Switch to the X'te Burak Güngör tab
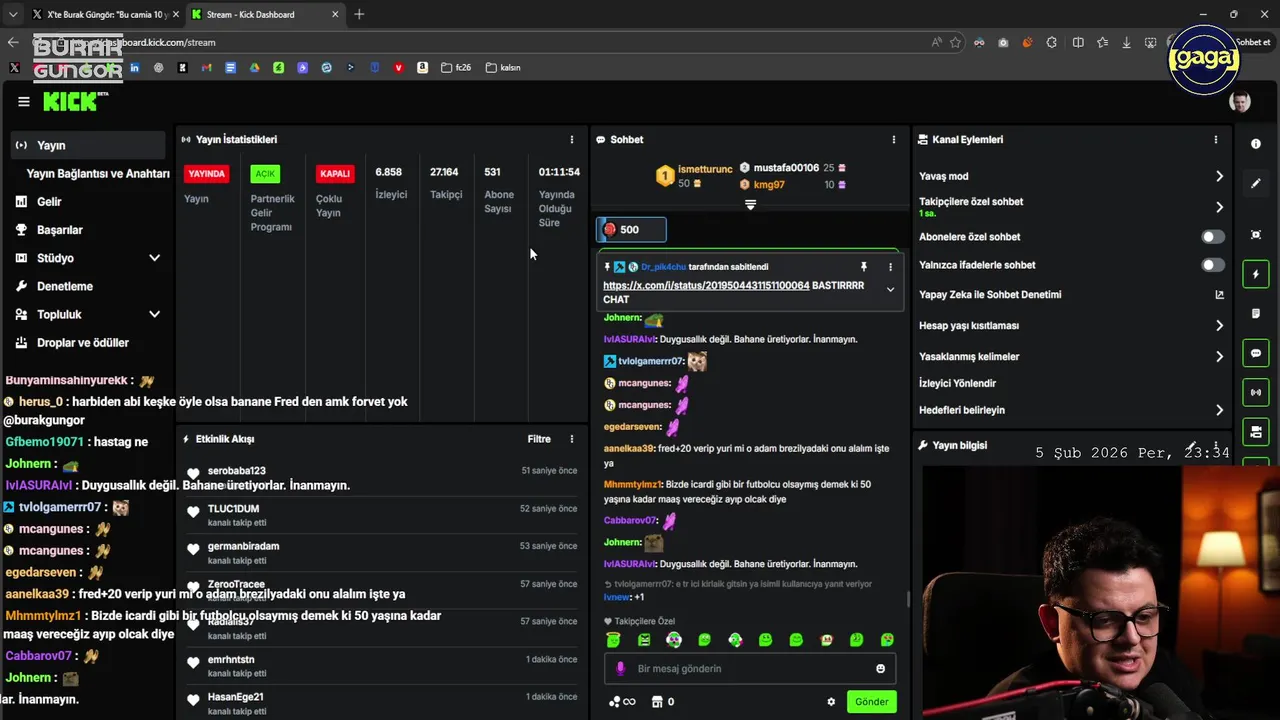 tap(104, 14)
